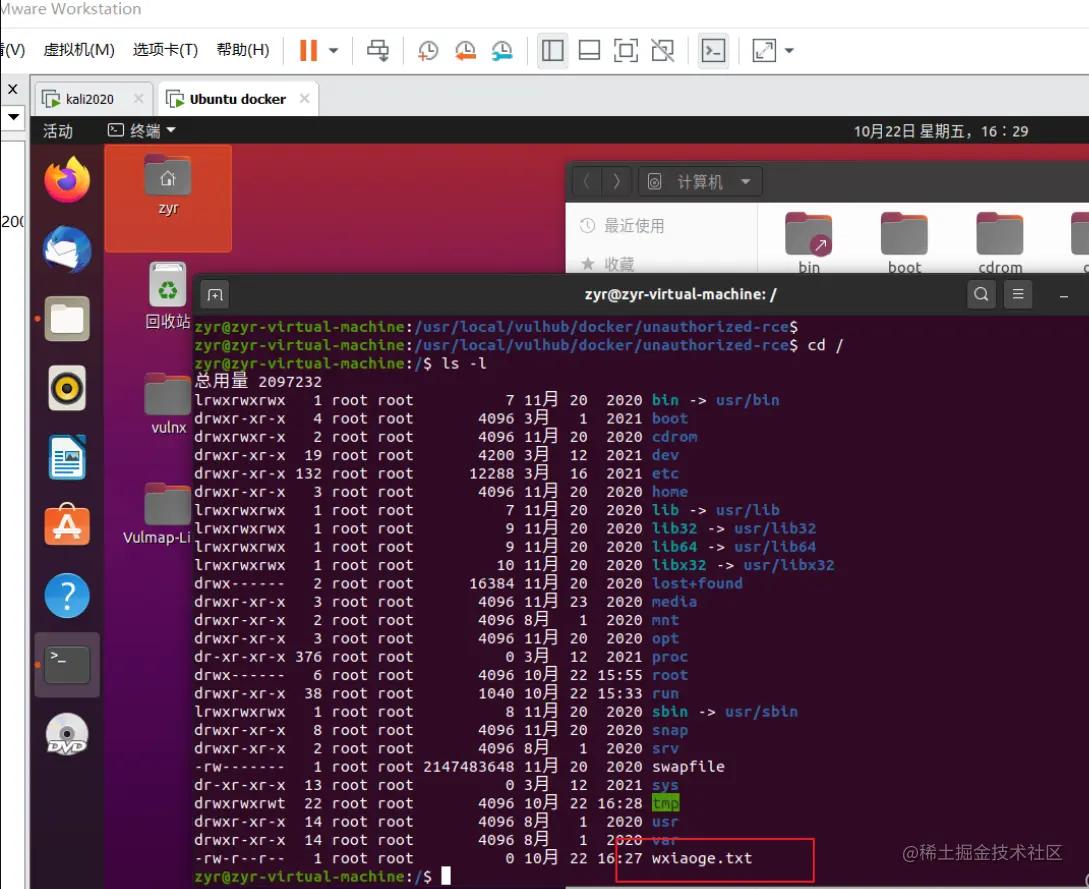Select the boot folder in file manager
Screen dimensions: 1089x889
tap(904, 243)
